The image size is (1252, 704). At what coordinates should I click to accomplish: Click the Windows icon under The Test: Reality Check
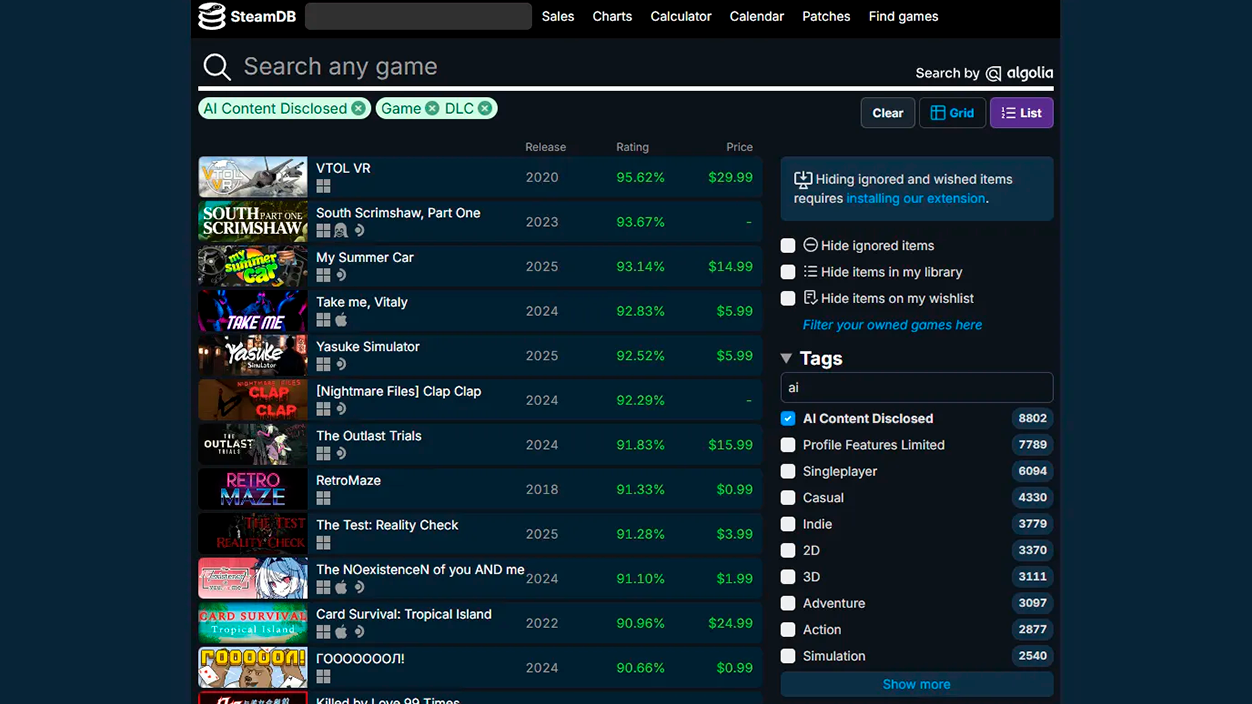pyautogui.click(x=323, y=543)
